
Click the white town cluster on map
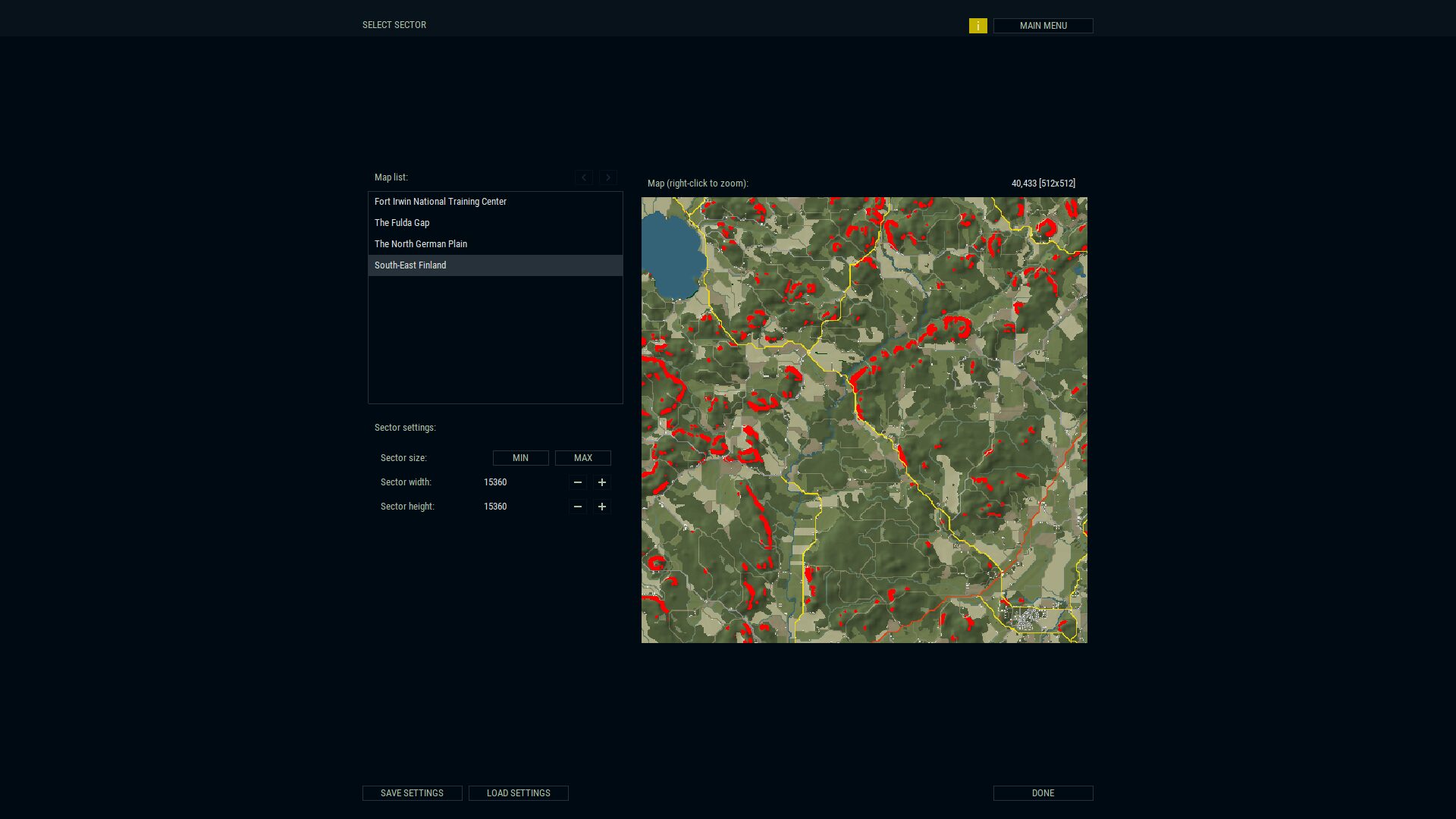point(1027,619)
